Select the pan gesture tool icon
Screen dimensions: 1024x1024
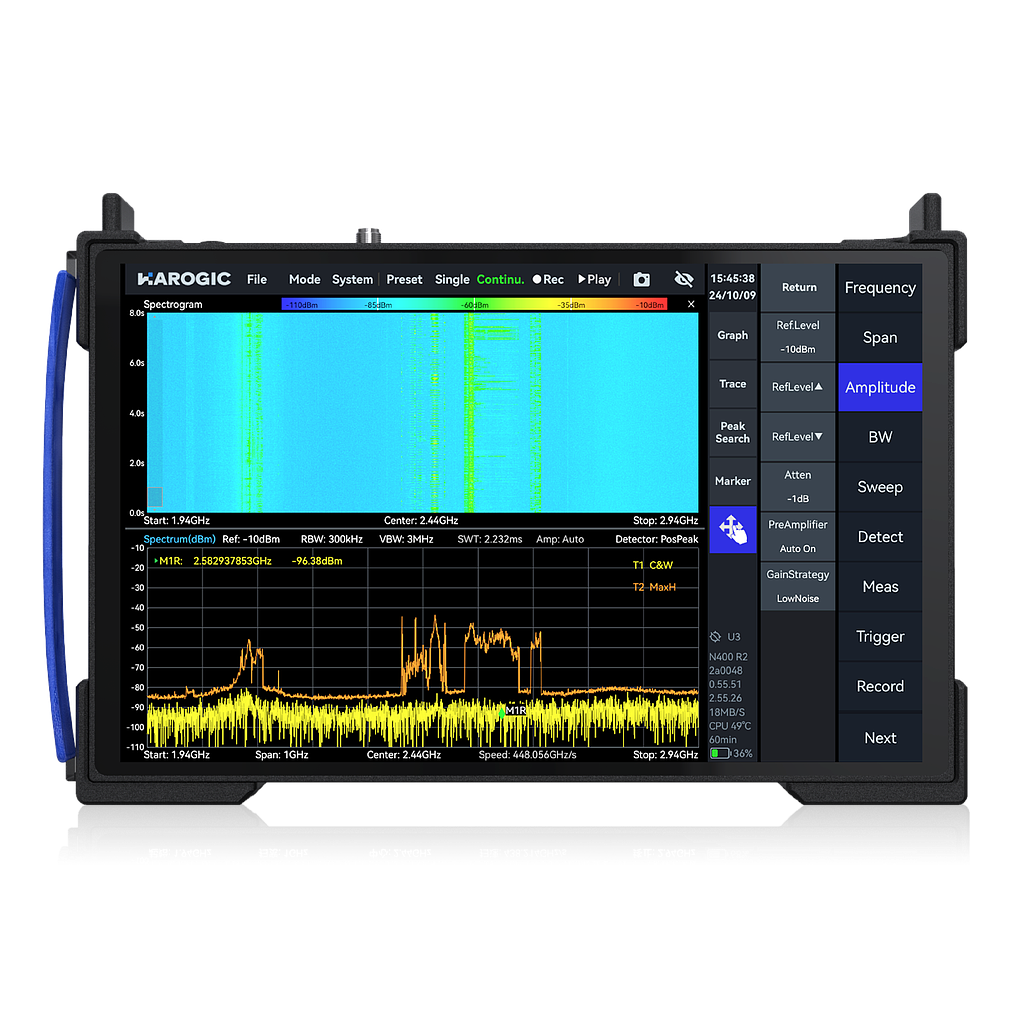point(732,529)
